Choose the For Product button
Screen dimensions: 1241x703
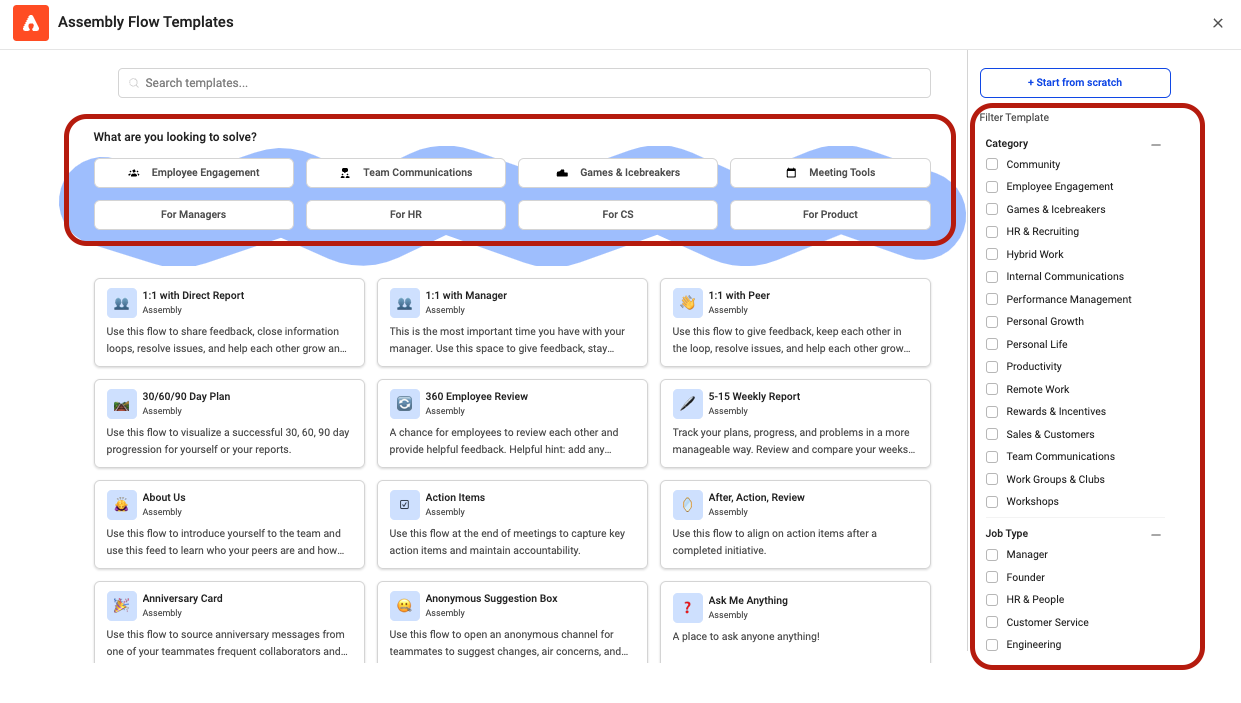tap(830, 215)
